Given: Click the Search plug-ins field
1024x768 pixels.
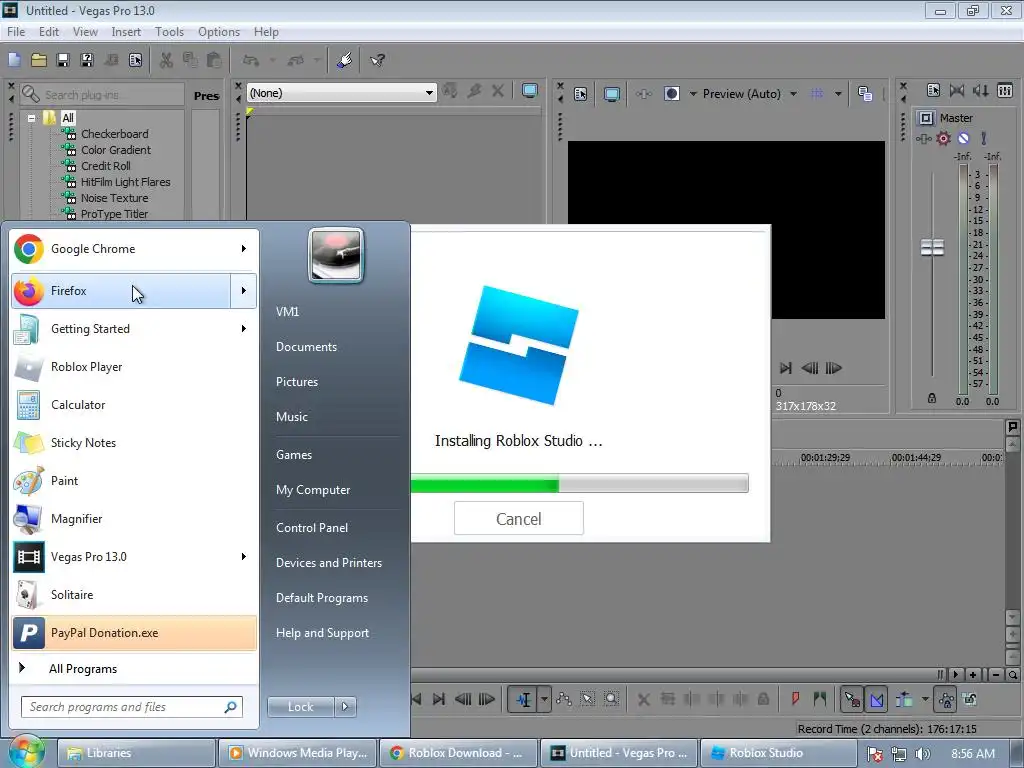Looking at the screenshot, I should (x=103, y=95).
